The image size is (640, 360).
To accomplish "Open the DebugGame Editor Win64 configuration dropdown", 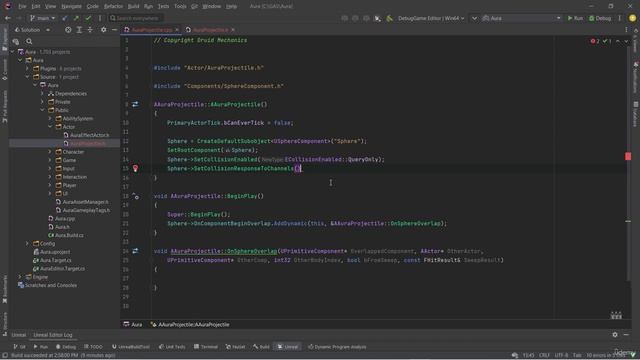I will [x=431, y=18].
